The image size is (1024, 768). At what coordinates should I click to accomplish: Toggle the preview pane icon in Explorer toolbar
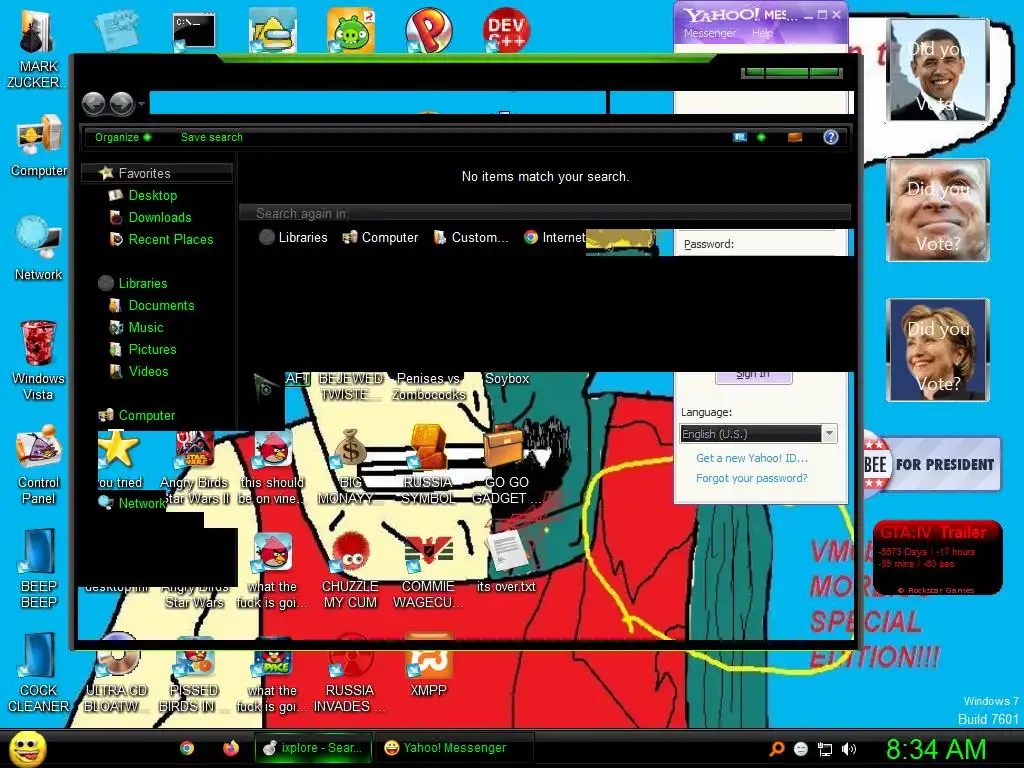coord(795,137)
